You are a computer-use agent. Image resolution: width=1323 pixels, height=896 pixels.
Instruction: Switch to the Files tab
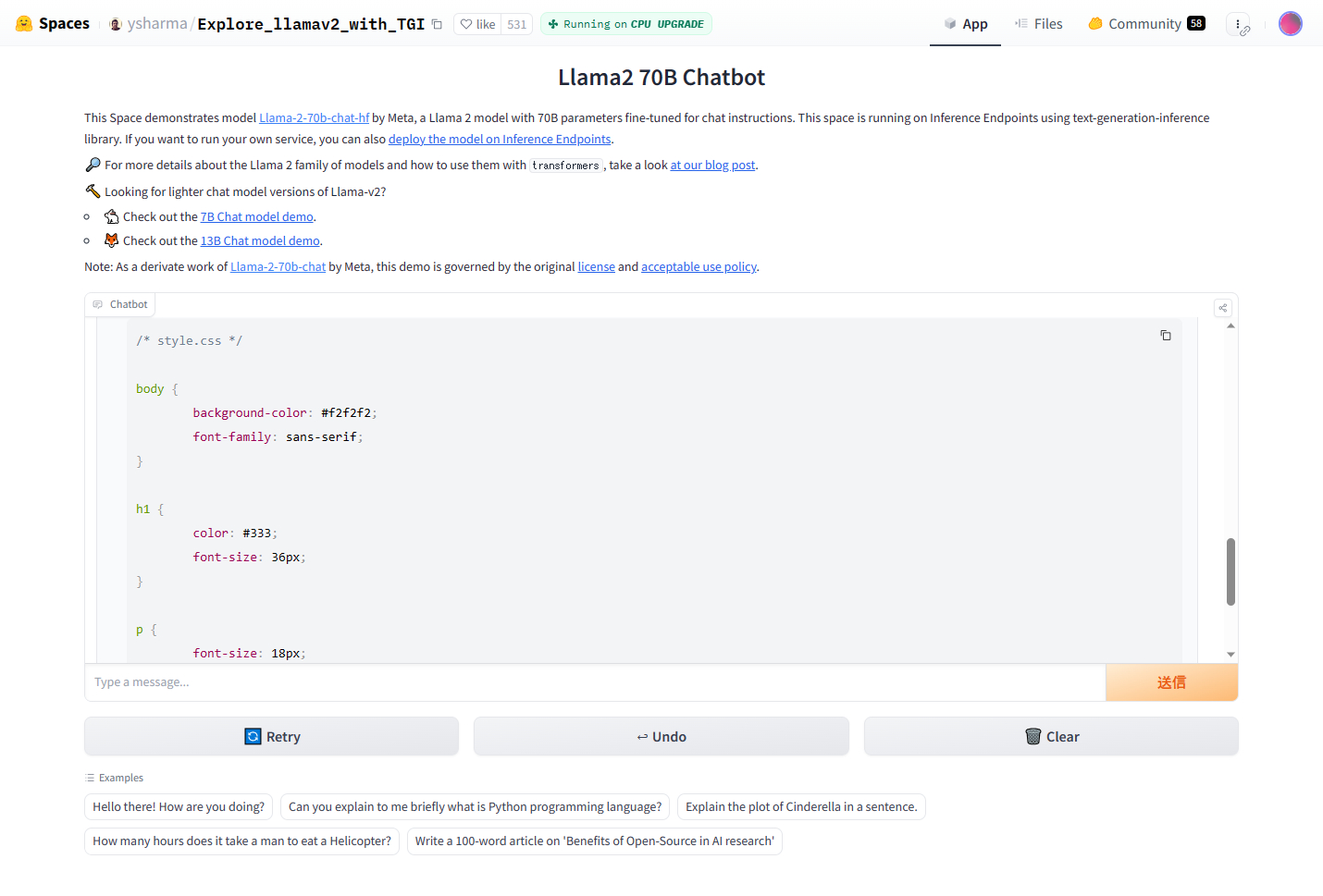1038,24
